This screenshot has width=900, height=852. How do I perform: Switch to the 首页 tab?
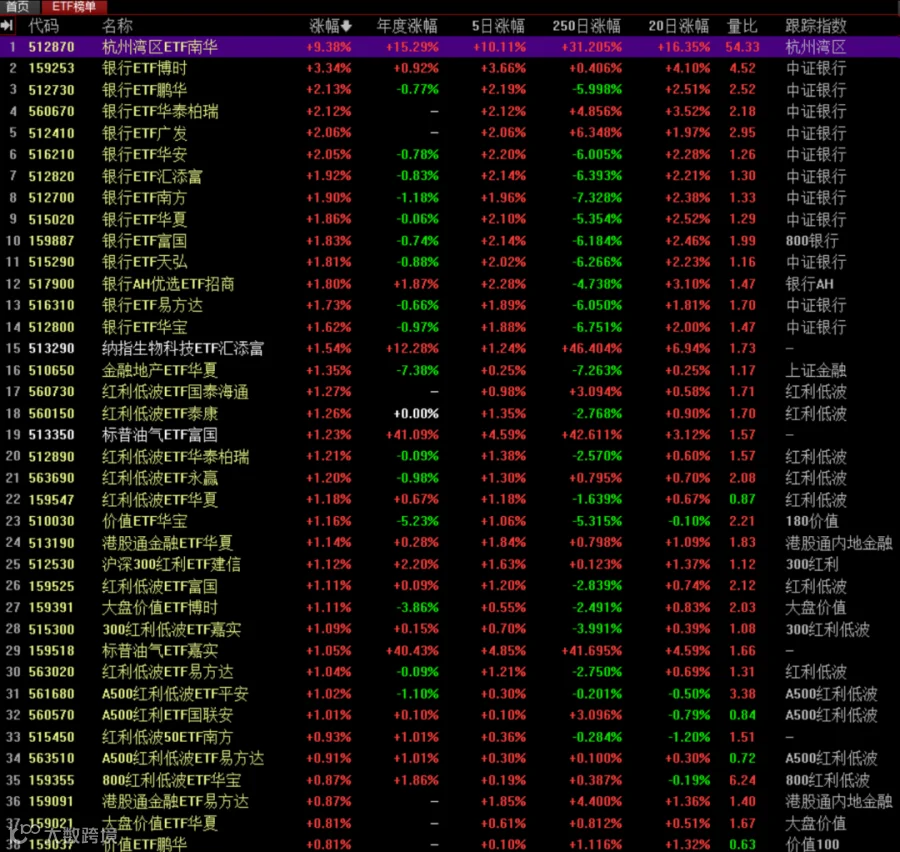[18, 6]
